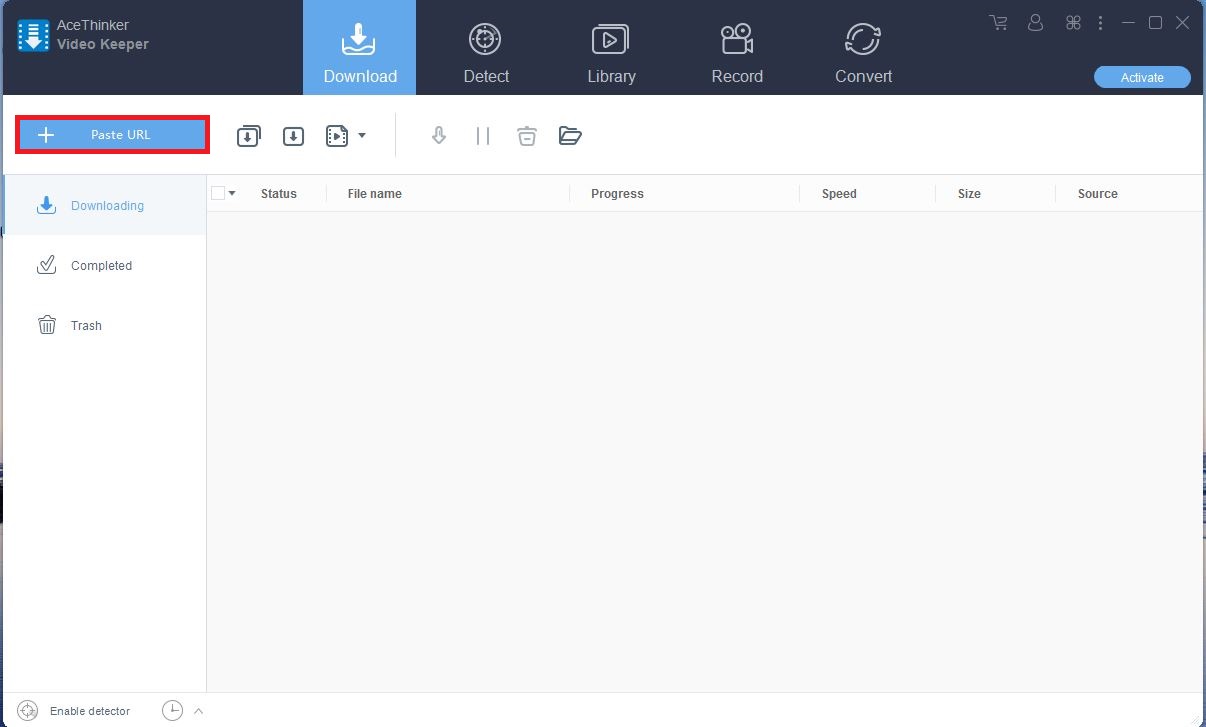Image resolution: width=1206 pixels, height=727 pixels.
Task: Expand the video format dropdown arrow
Action: tap(362, 135)
